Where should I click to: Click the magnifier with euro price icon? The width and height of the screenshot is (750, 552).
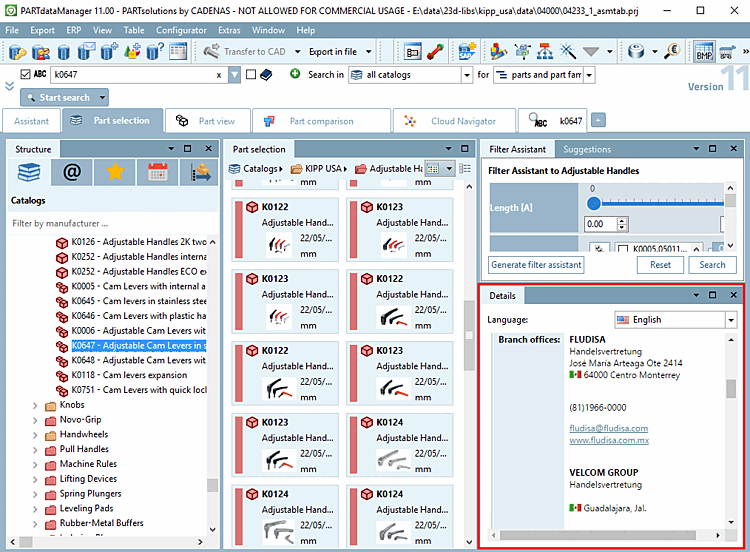[x=672, y=51]
